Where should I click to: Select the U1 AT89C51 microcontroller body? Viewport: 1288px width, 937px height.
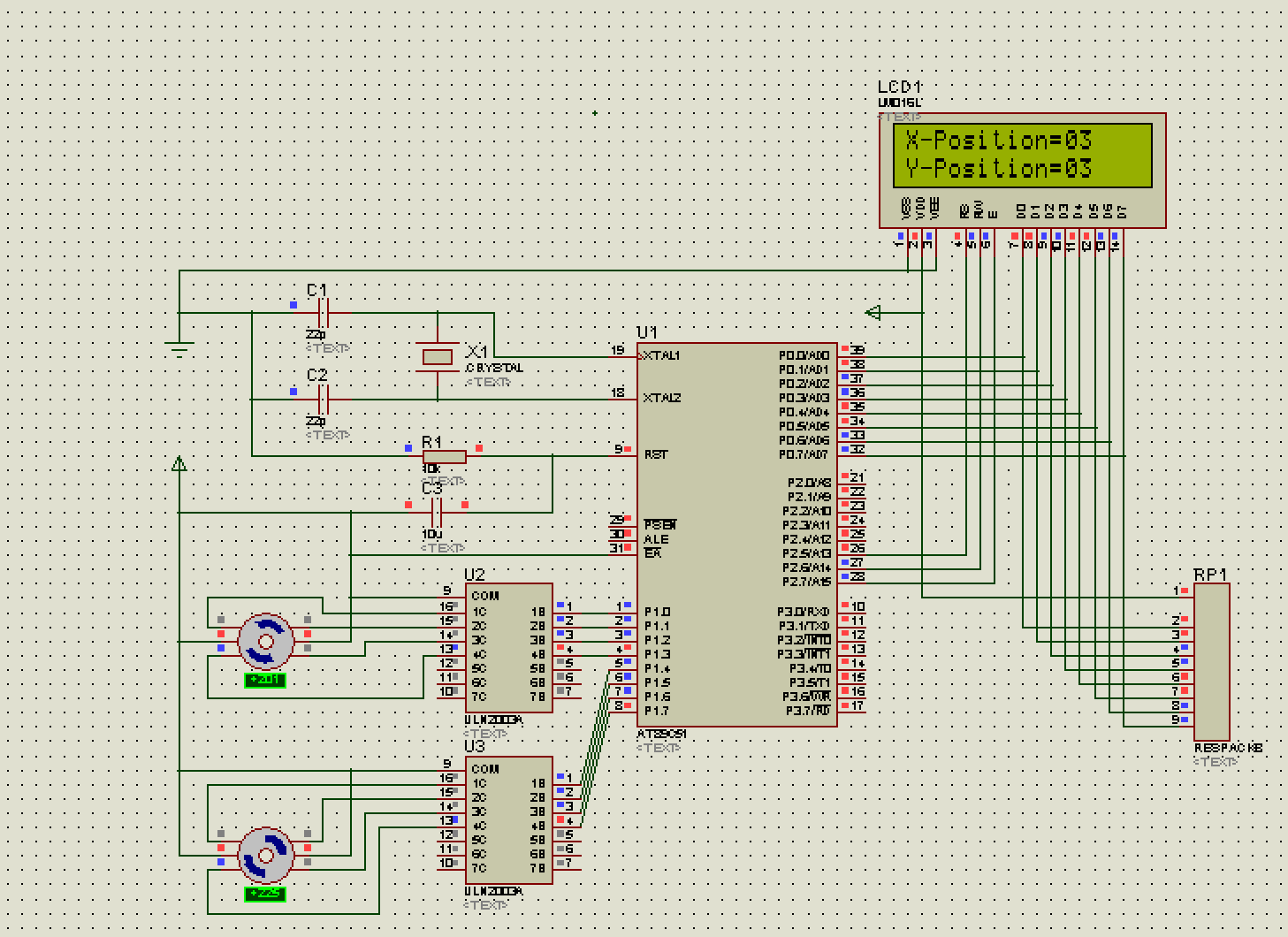click(736, 535)
